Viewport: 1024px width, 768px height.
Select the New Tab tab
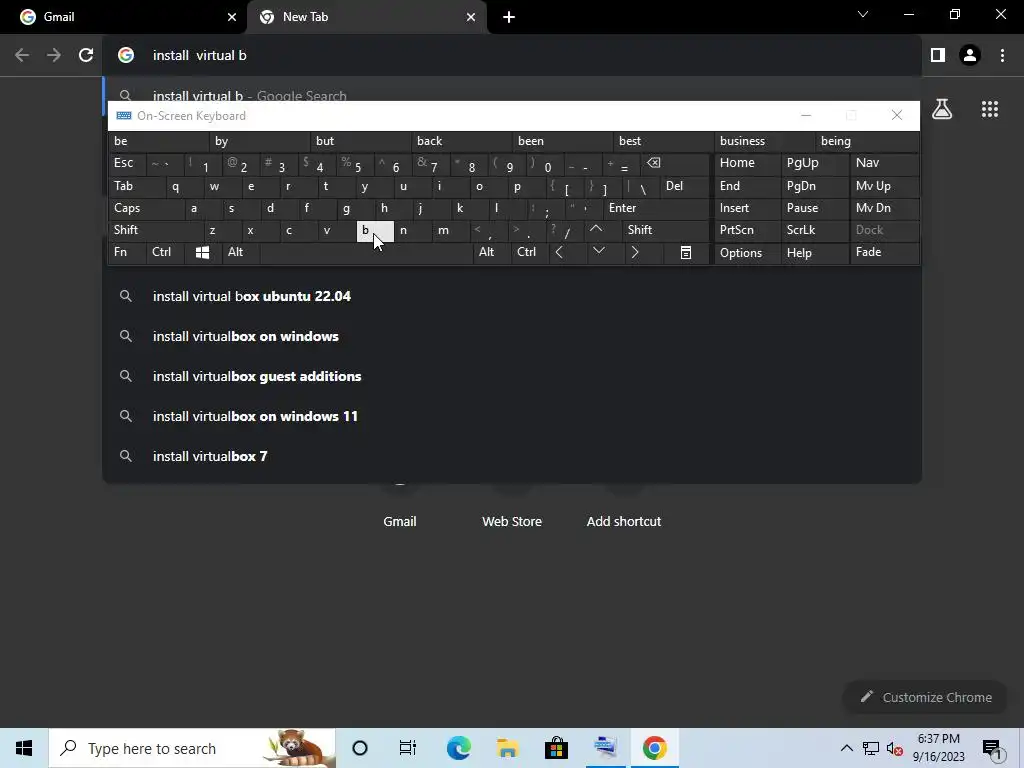(366, 17)
